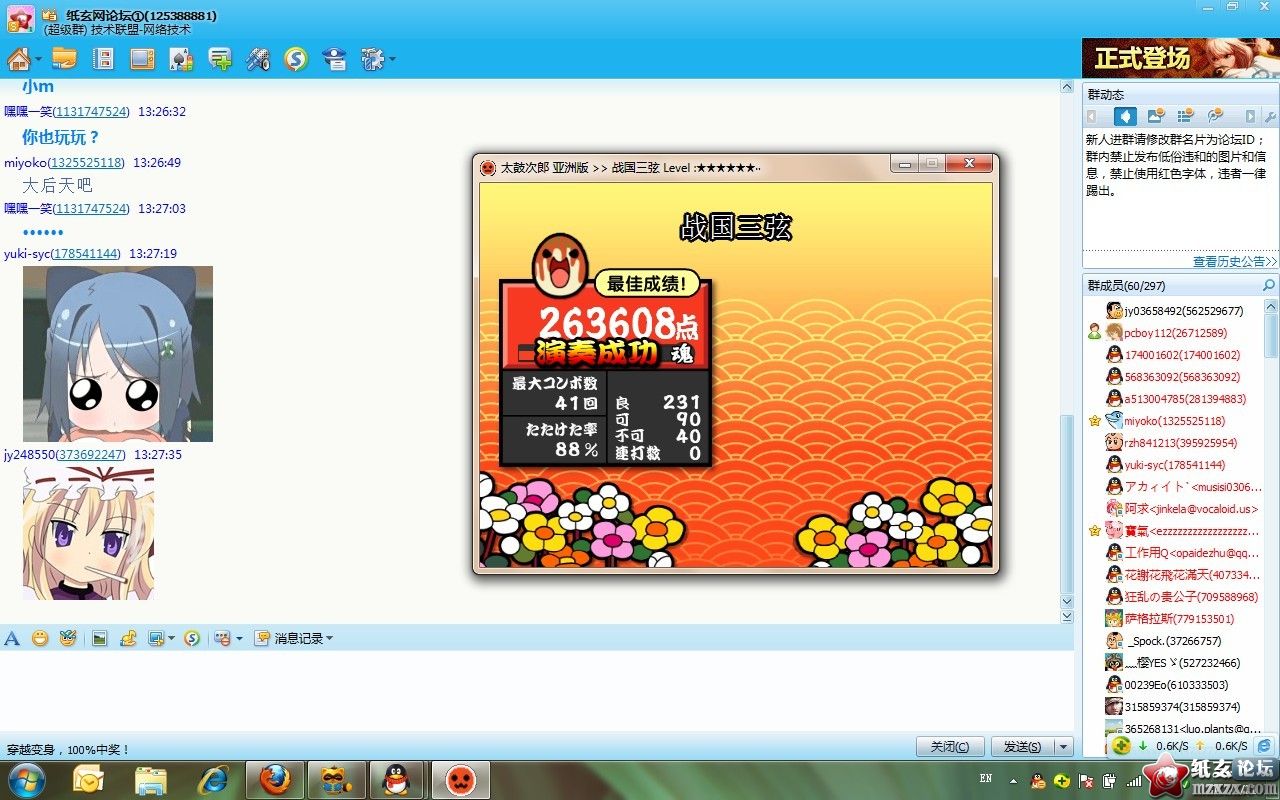Image resolution: width=1280 pixels, height=800 pixels.
Task: Click the 1131747524 link at 13:26:32
Action: click(92, 112)
